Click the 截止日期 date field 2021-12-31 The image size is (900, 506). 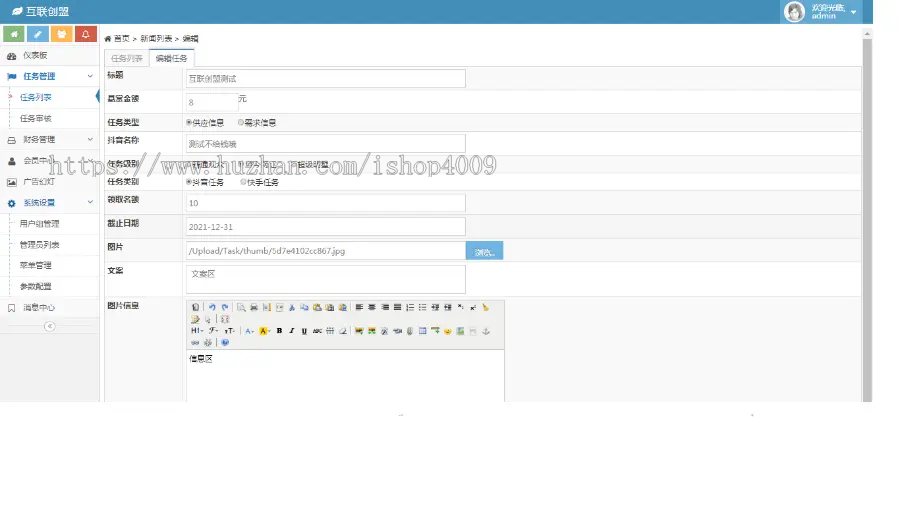(325, 227)
